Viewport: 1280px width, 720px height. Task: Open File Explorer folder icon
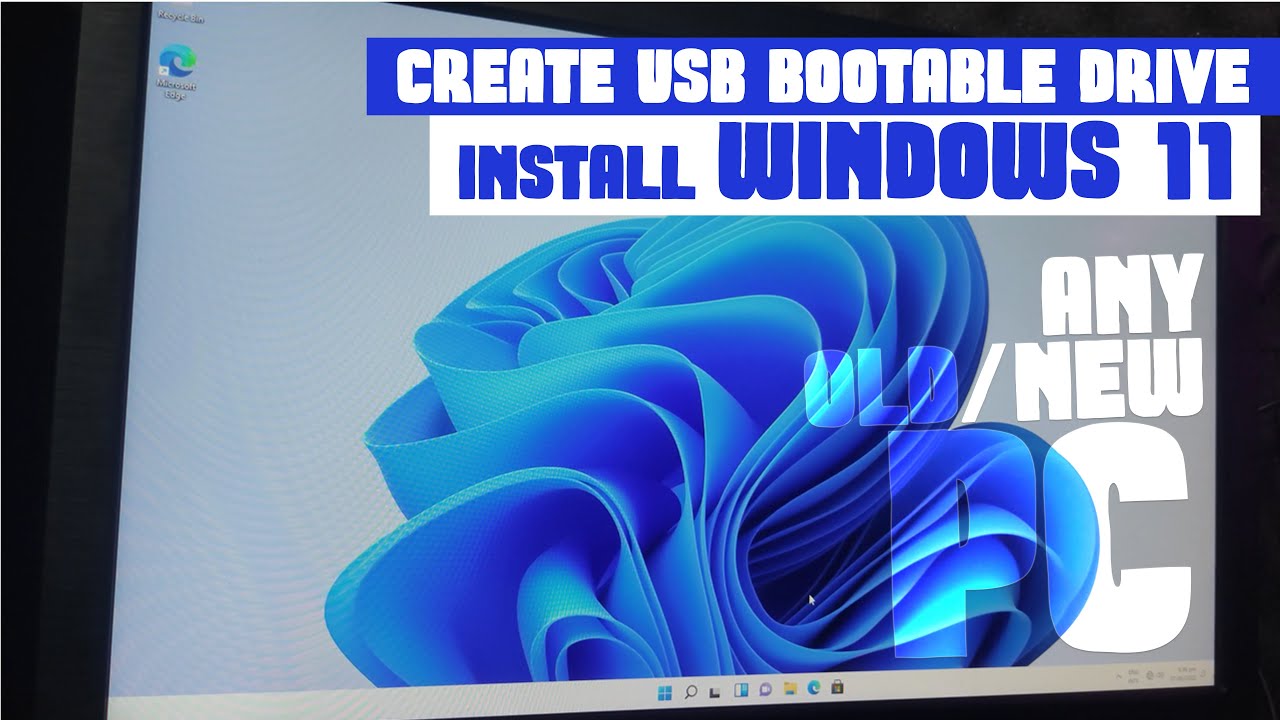790,688
